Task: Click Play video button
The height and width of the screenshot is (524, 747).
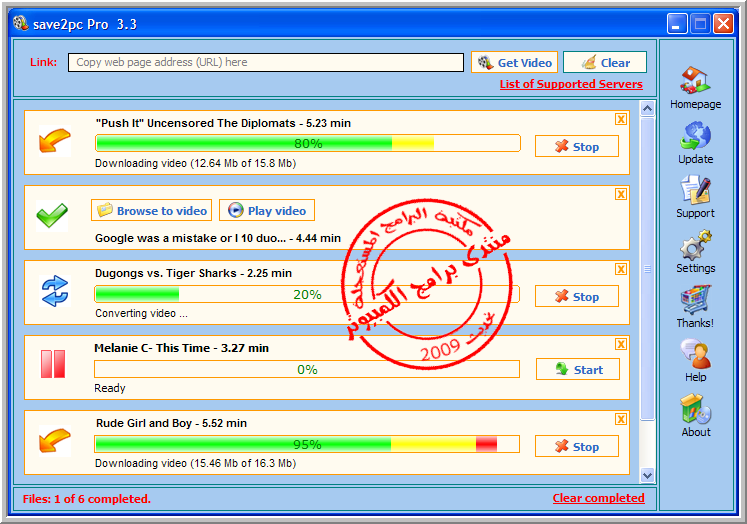Action: pos(267,210)
